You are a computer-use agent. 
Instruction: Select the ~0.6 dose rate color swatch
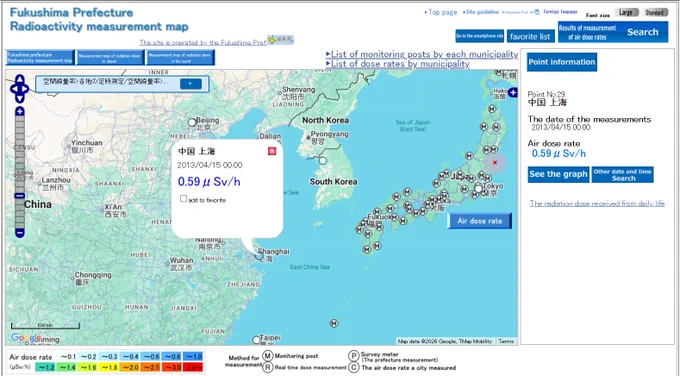coord(151,356)
